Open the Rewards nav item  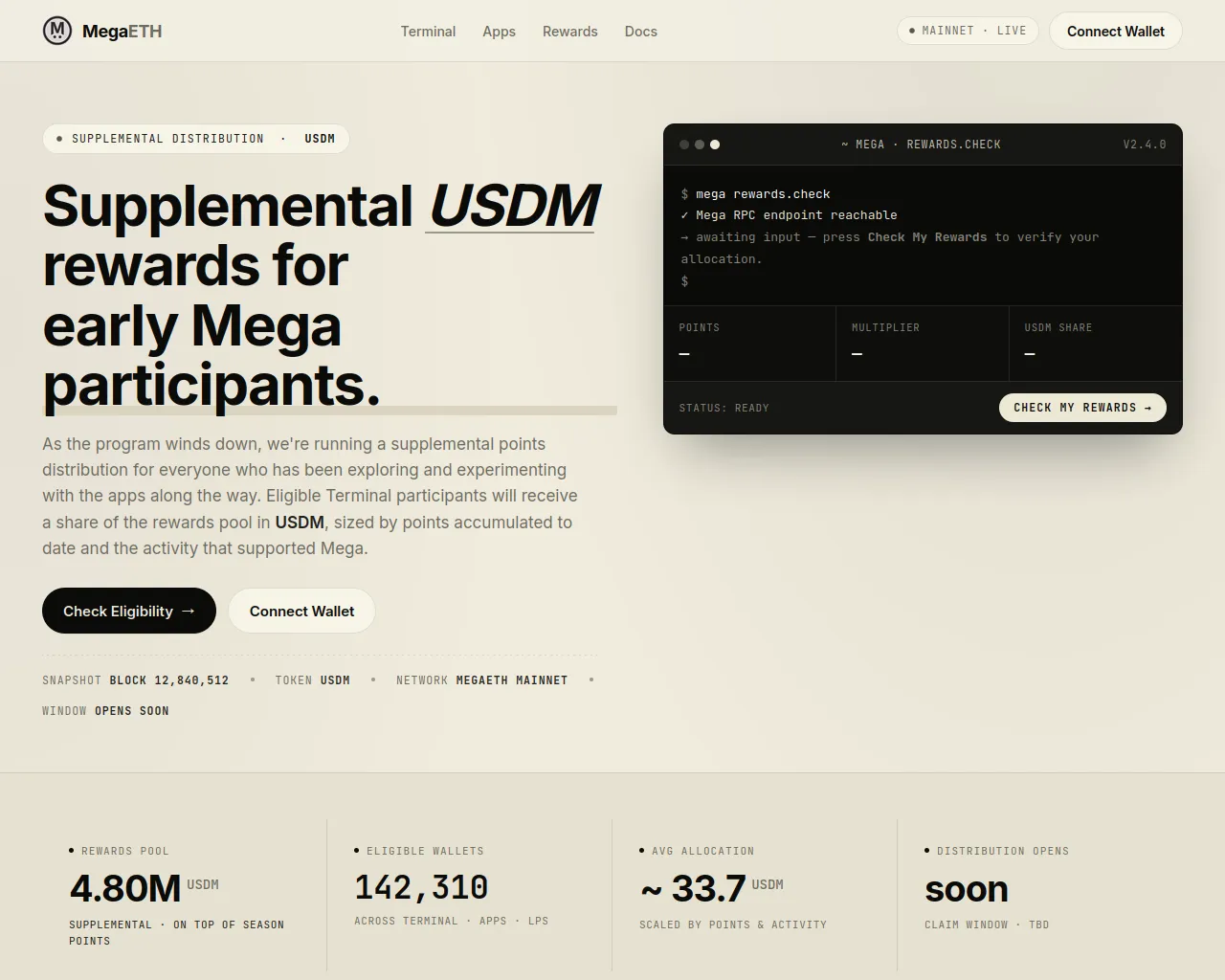click(569, 32)
